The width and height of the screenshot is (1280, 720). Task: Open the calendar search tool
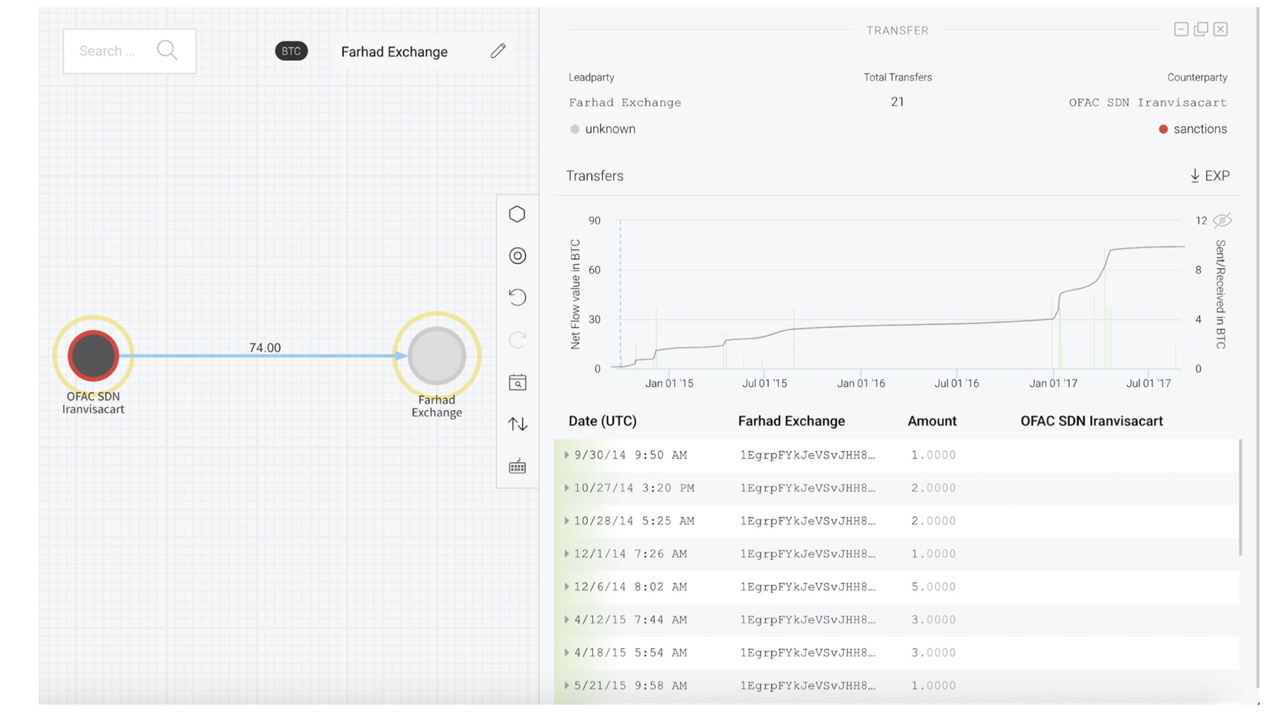click(x=517, y=382)
